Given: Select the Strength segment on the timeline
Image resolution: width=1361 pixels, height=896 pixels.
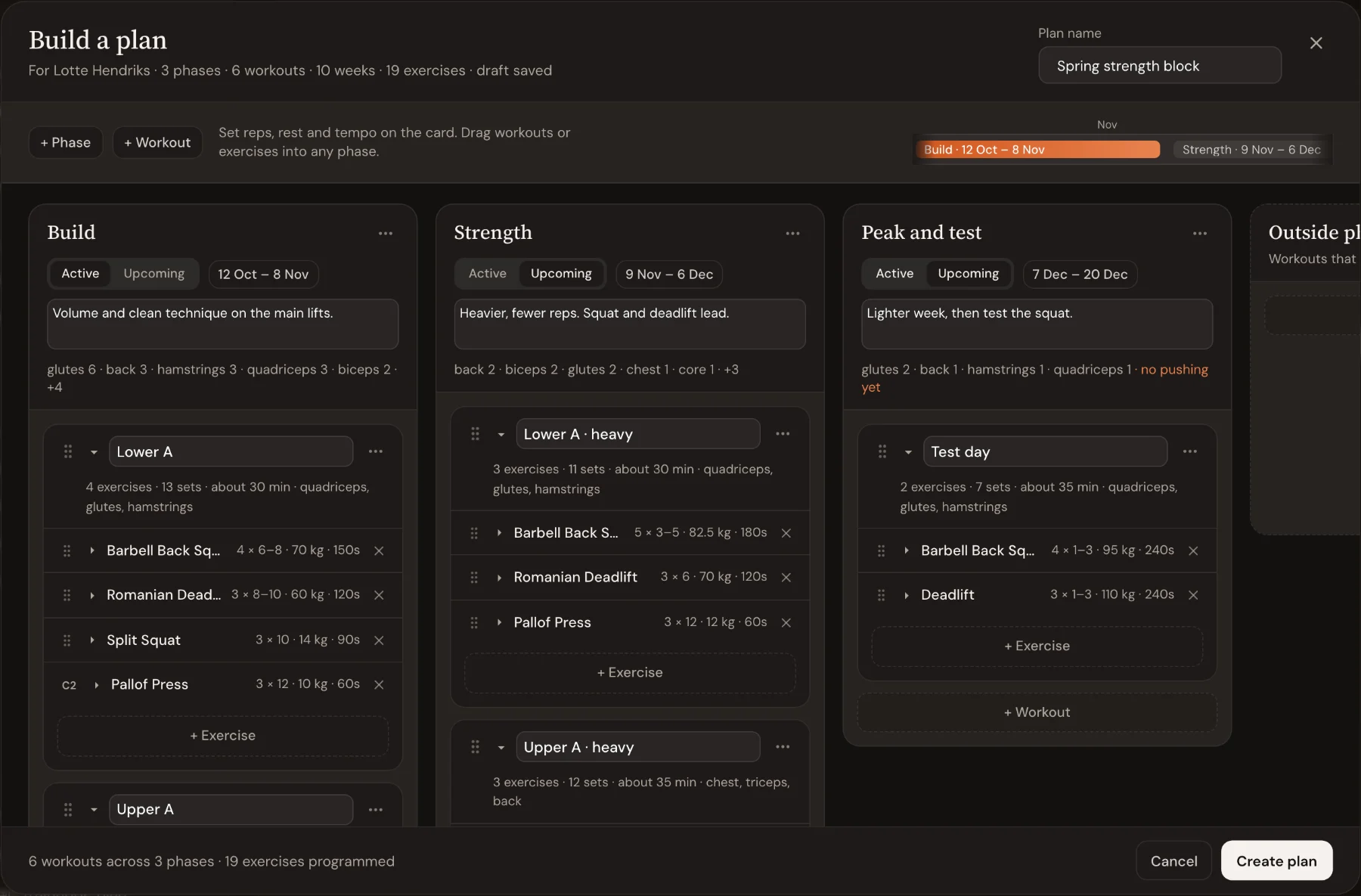Looking at the screenshot, I should pyautogui.click(x=1251, y=150).
